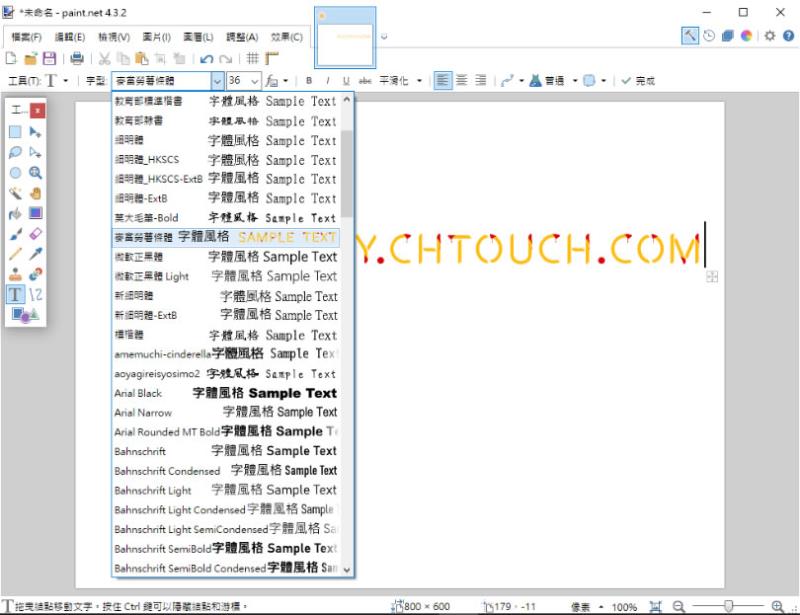Image resolution: width=800 pixels, height=615 pixels.
Task: Click the zoom slider in status bar
Action: pyautogui.click(x=729, y=606)
